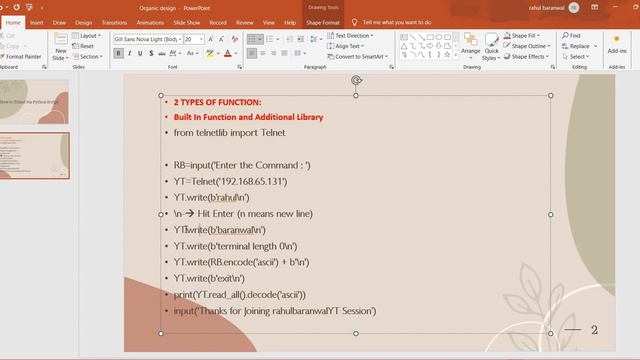
Task: Toggle Align Right paragraph button
Action: [273, 53]
